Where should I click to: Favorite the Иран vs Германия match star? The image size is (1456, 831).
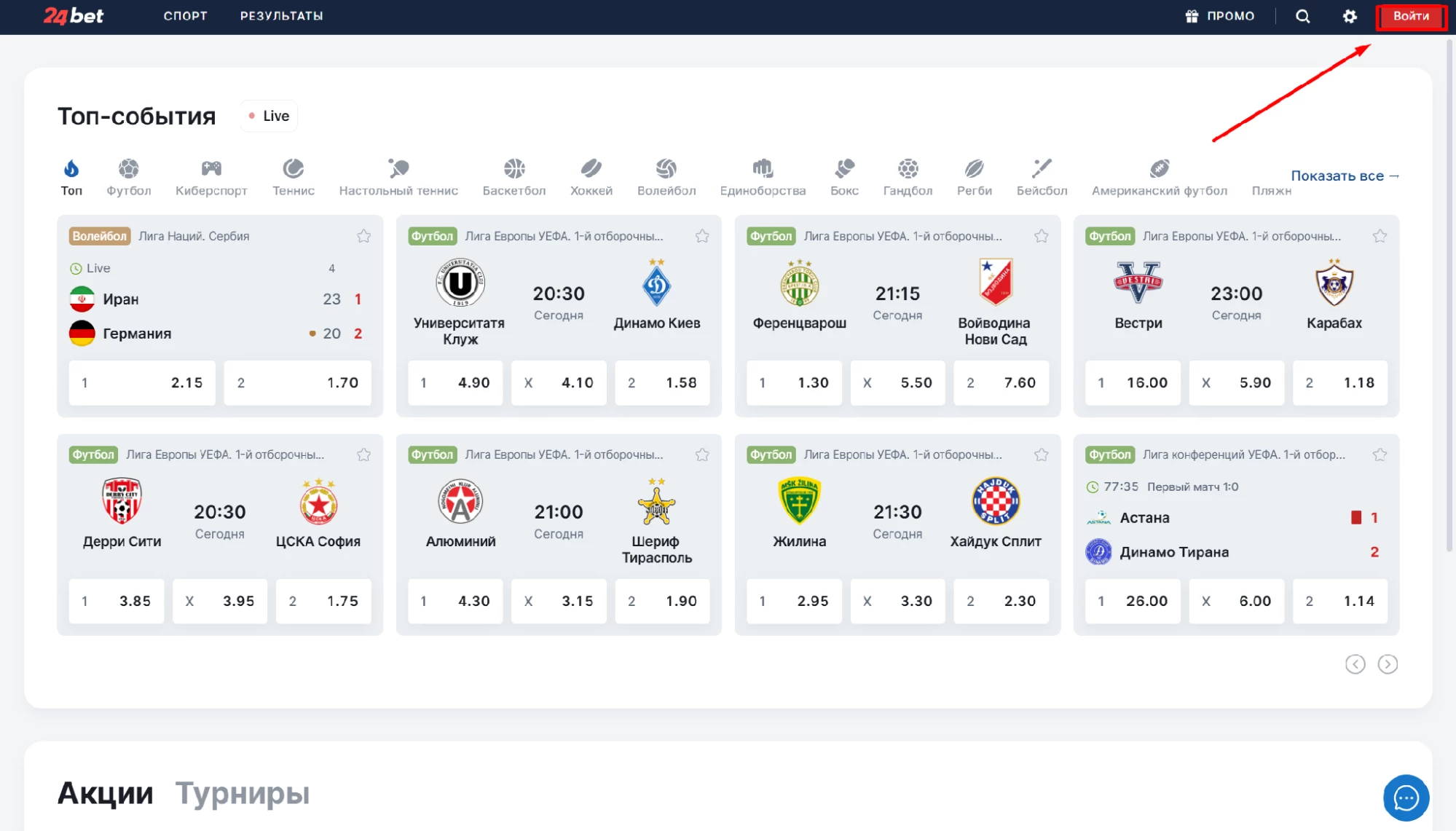click(x=363, y=236)
